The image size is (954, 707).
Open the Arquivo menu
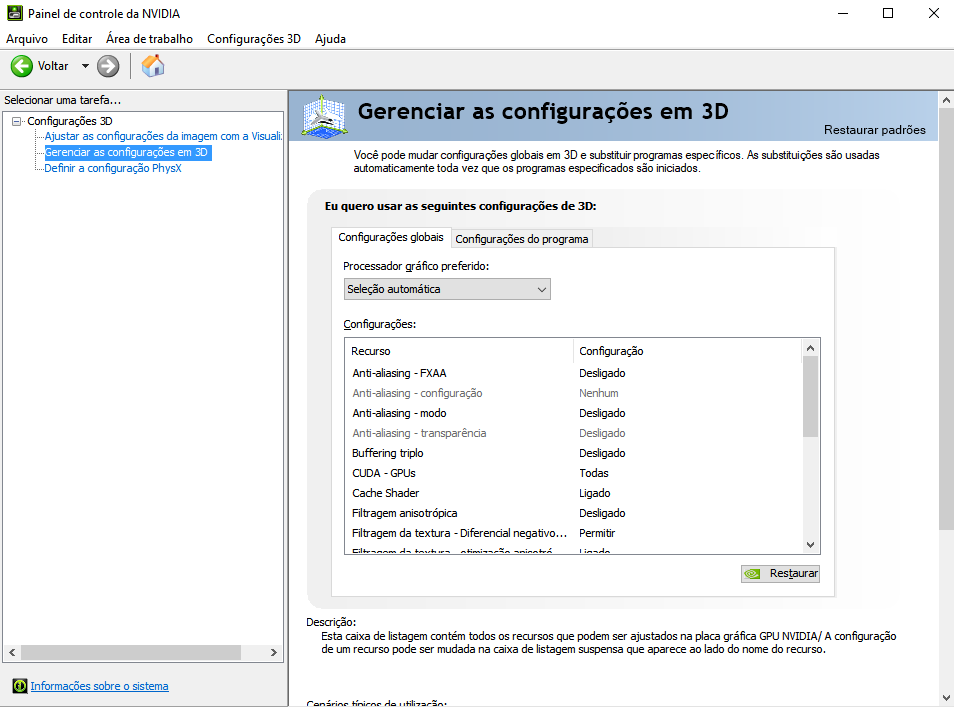click(27, 38)
